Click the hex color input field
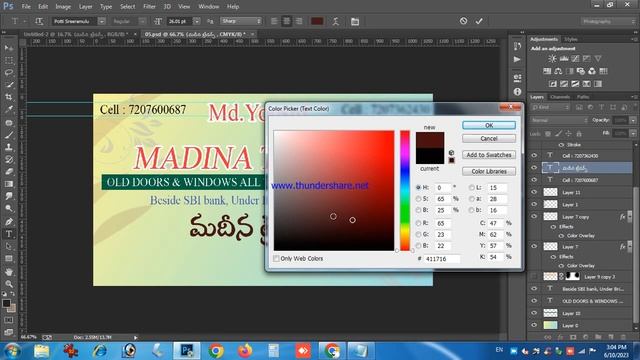 (x=442, y=259)
